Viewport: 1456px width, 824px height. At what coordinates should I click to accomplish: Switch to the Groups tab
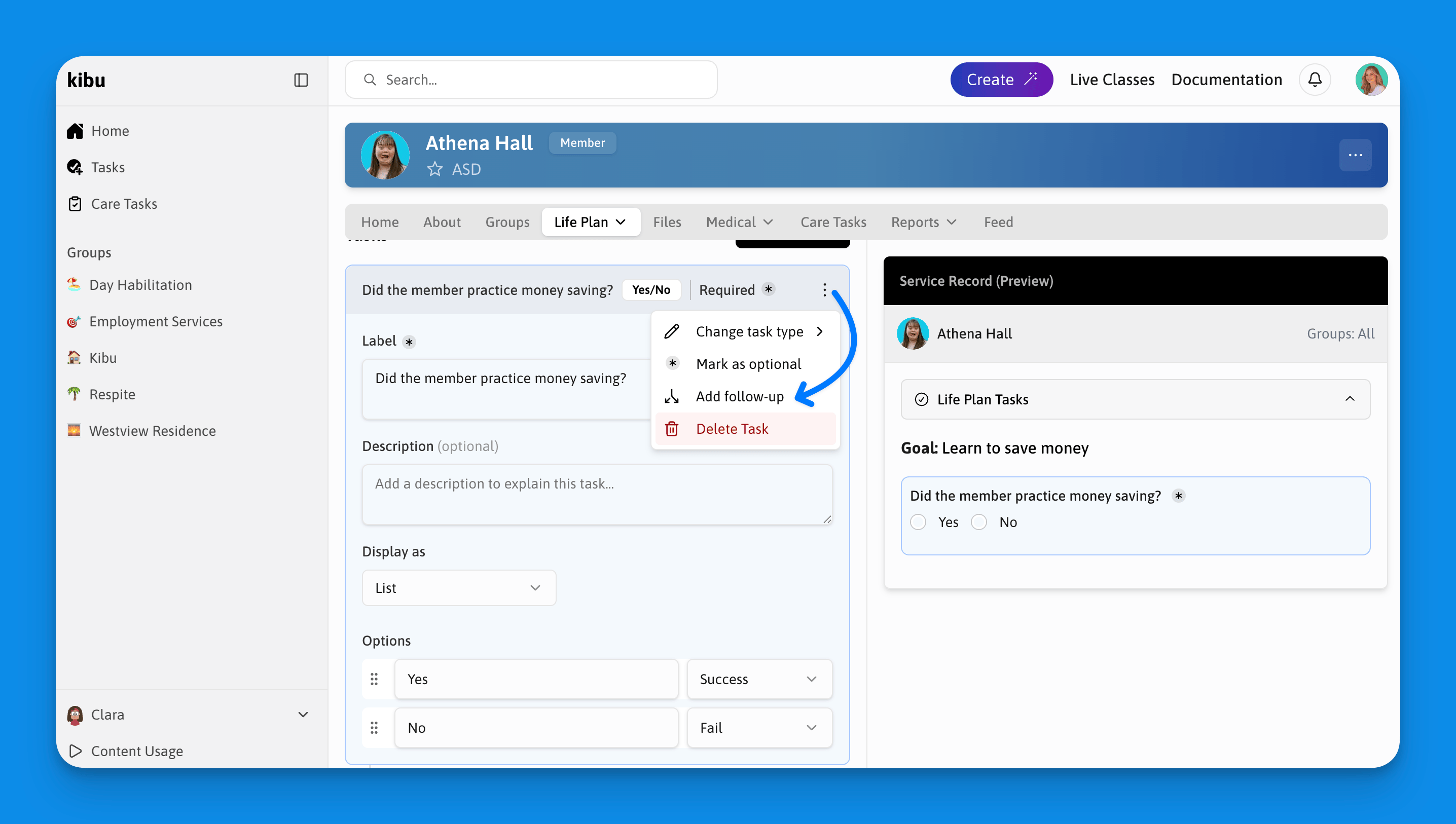coord(507,222)
